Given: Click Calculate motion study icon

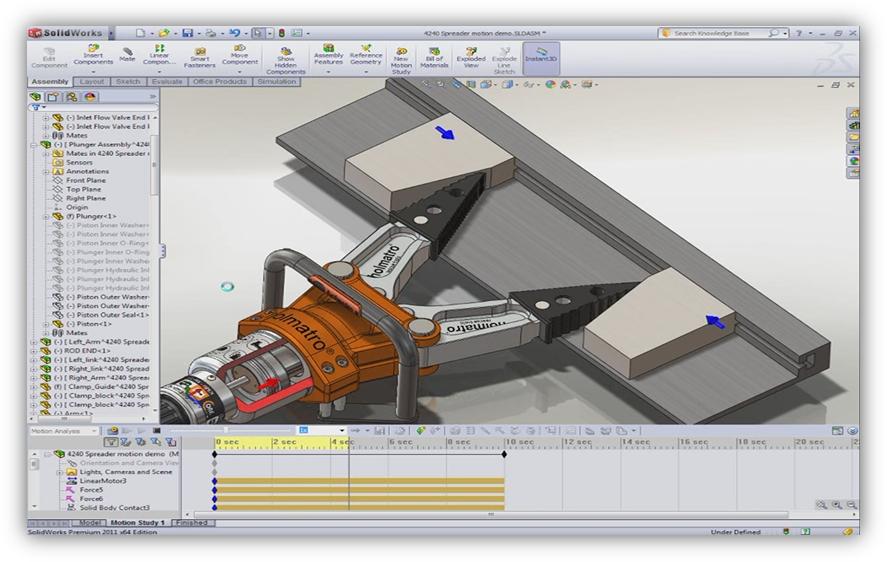Looking at the screenshot, I should [x=113, y=431].
